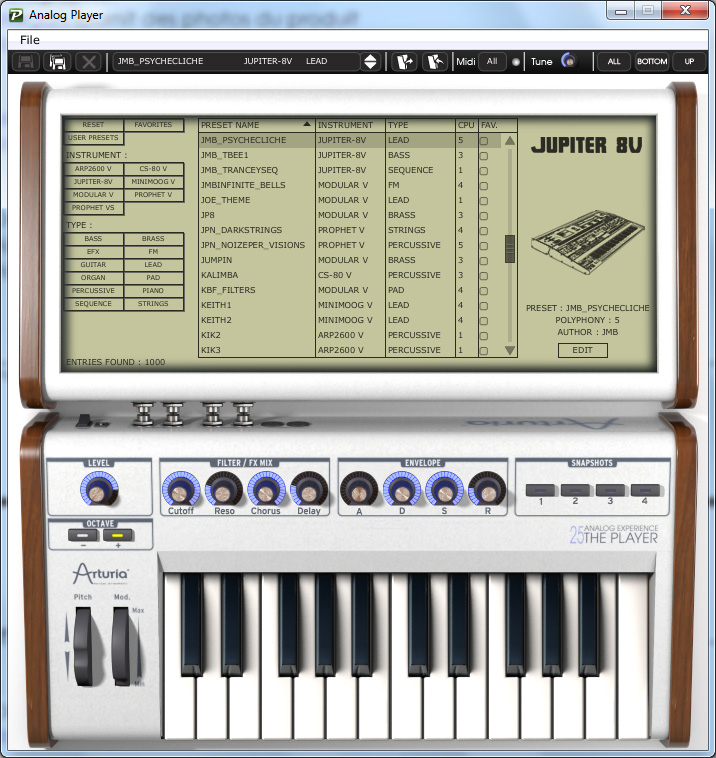Click the Delay FX mix knob
The image size is (716, 758).
click(309, 489)
